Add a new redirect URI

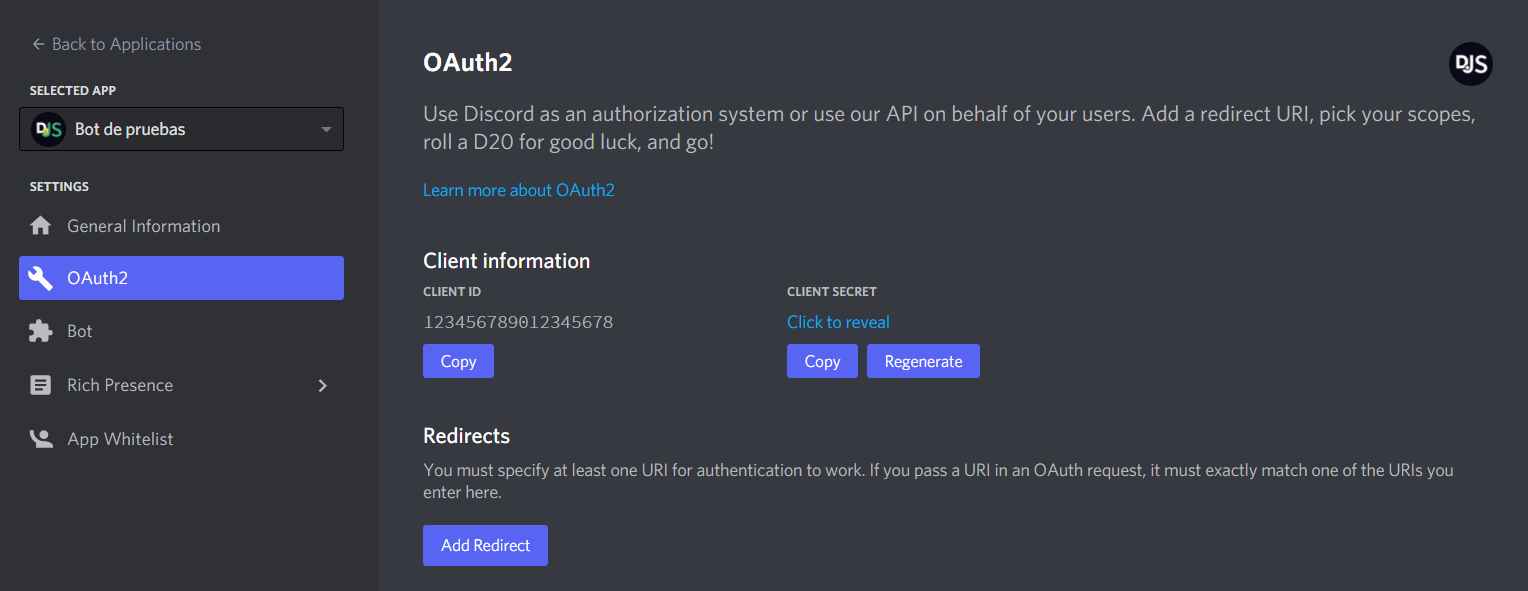pyautogui.click(x=485, y=545)
